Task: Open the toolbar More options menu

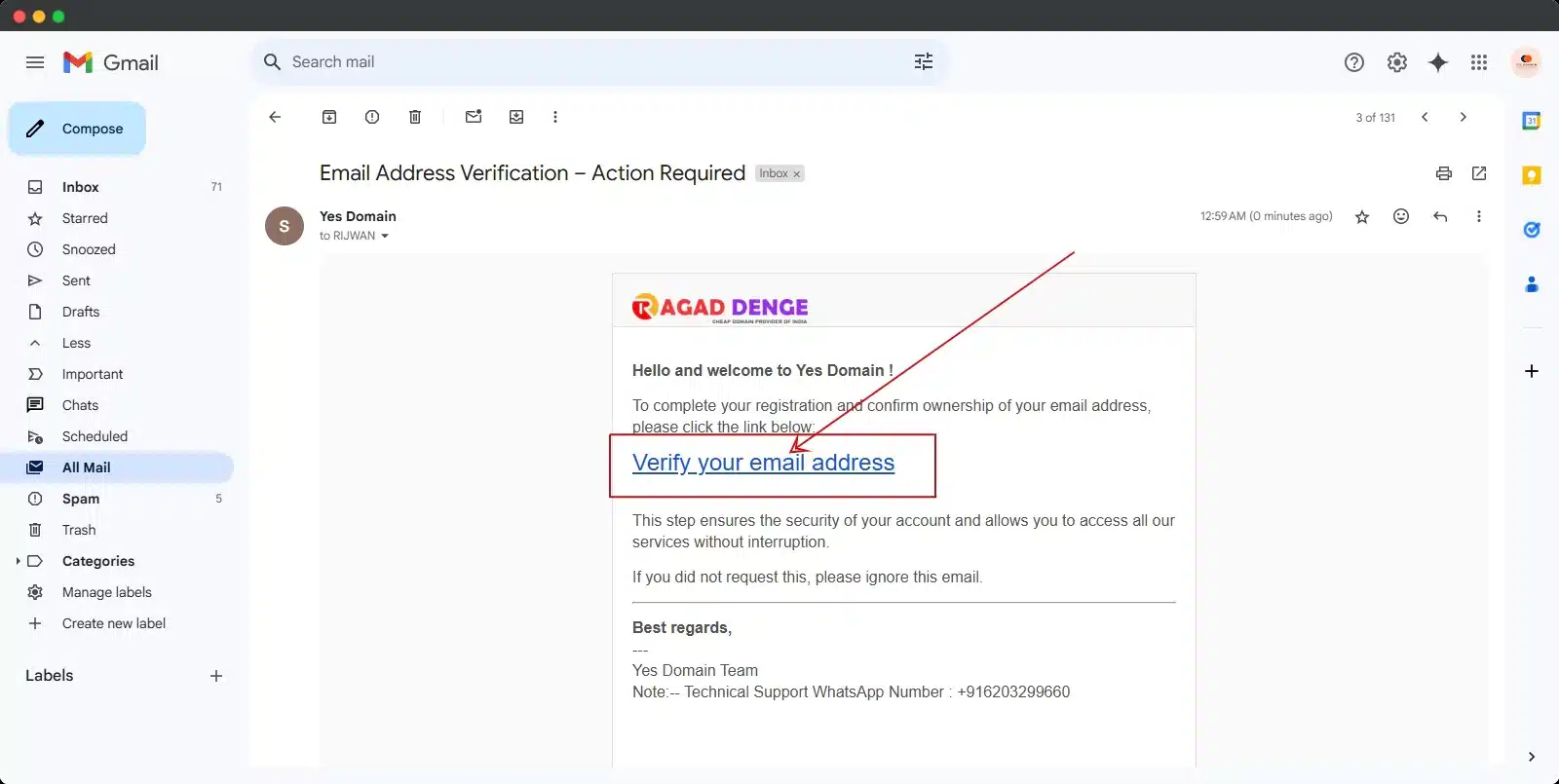Action: (555, 117)
